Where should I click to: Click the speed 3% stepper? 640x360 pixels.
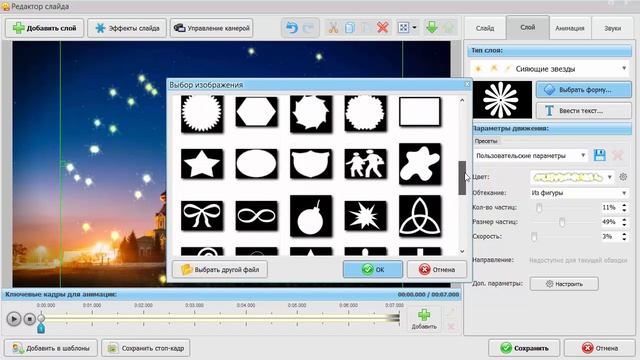[624, 237]
